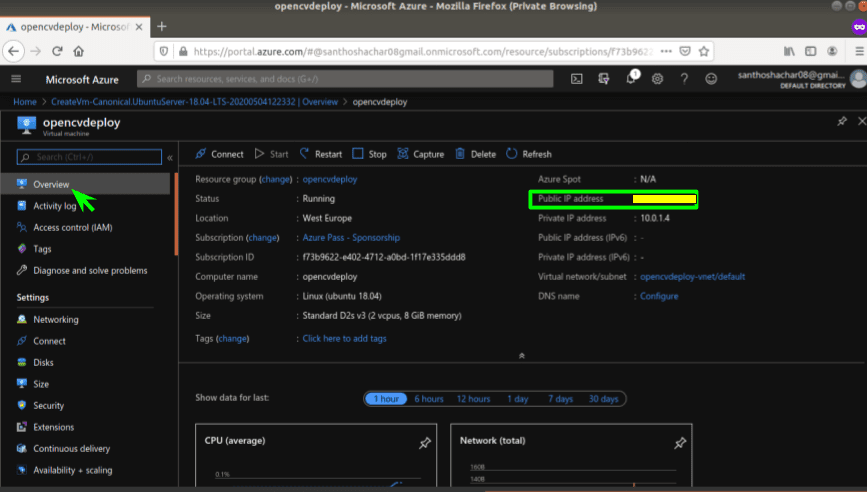Image resolution: width=867 pixels, height=492 pixels.
Task: Click the browser back arrow
Action: point(14,51)
